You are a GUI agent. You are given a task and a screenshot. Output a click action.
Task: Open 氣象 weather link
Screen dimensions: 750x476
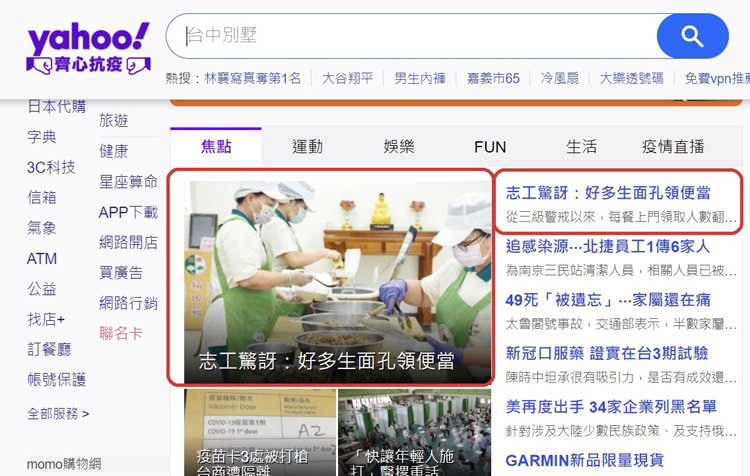42,228
